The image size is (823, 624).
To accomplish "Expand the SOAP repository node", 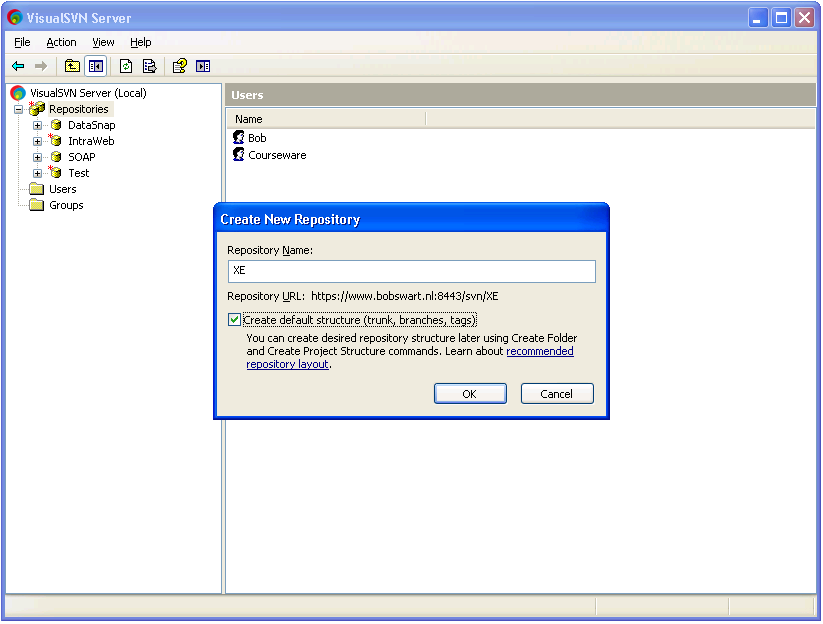I will click(x=37, y=157).
